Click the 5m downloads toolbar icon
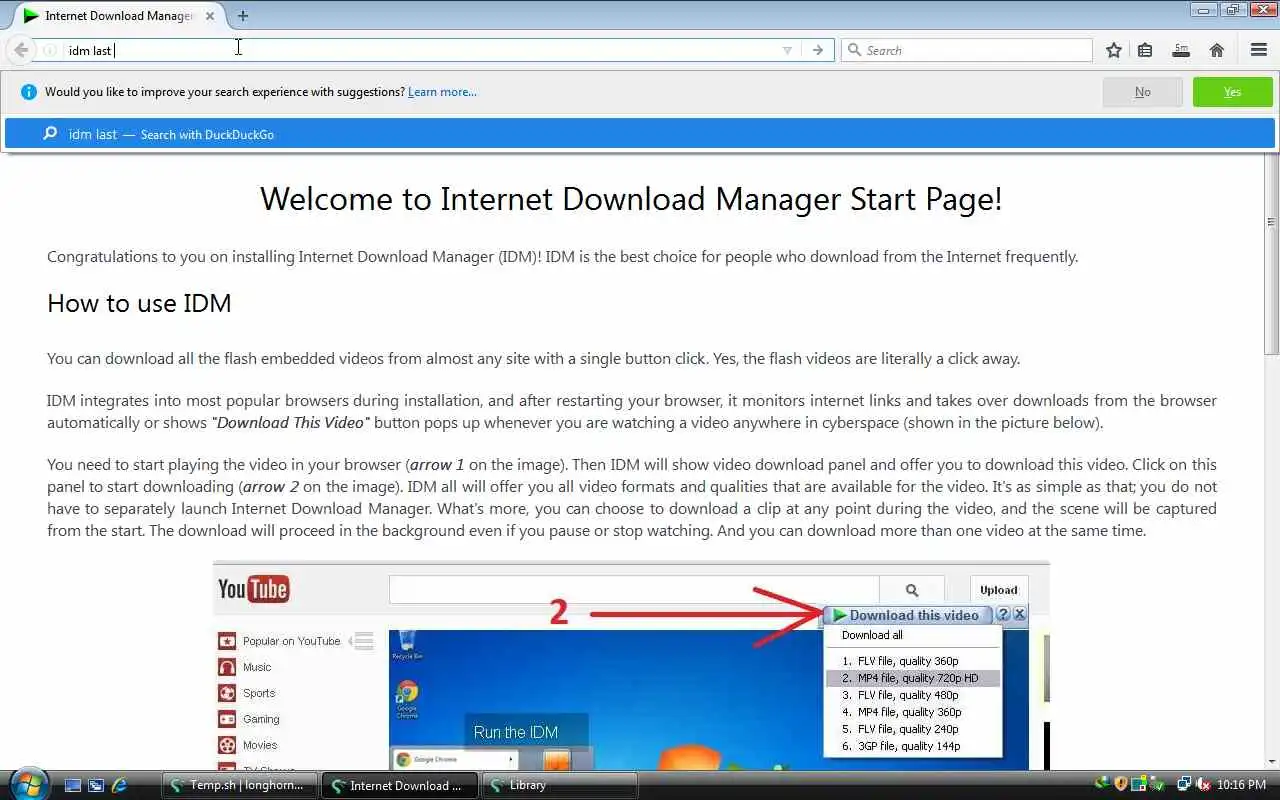Image resolution: width=1280 pixels, height=800 pixels. tap(1181, 50)
